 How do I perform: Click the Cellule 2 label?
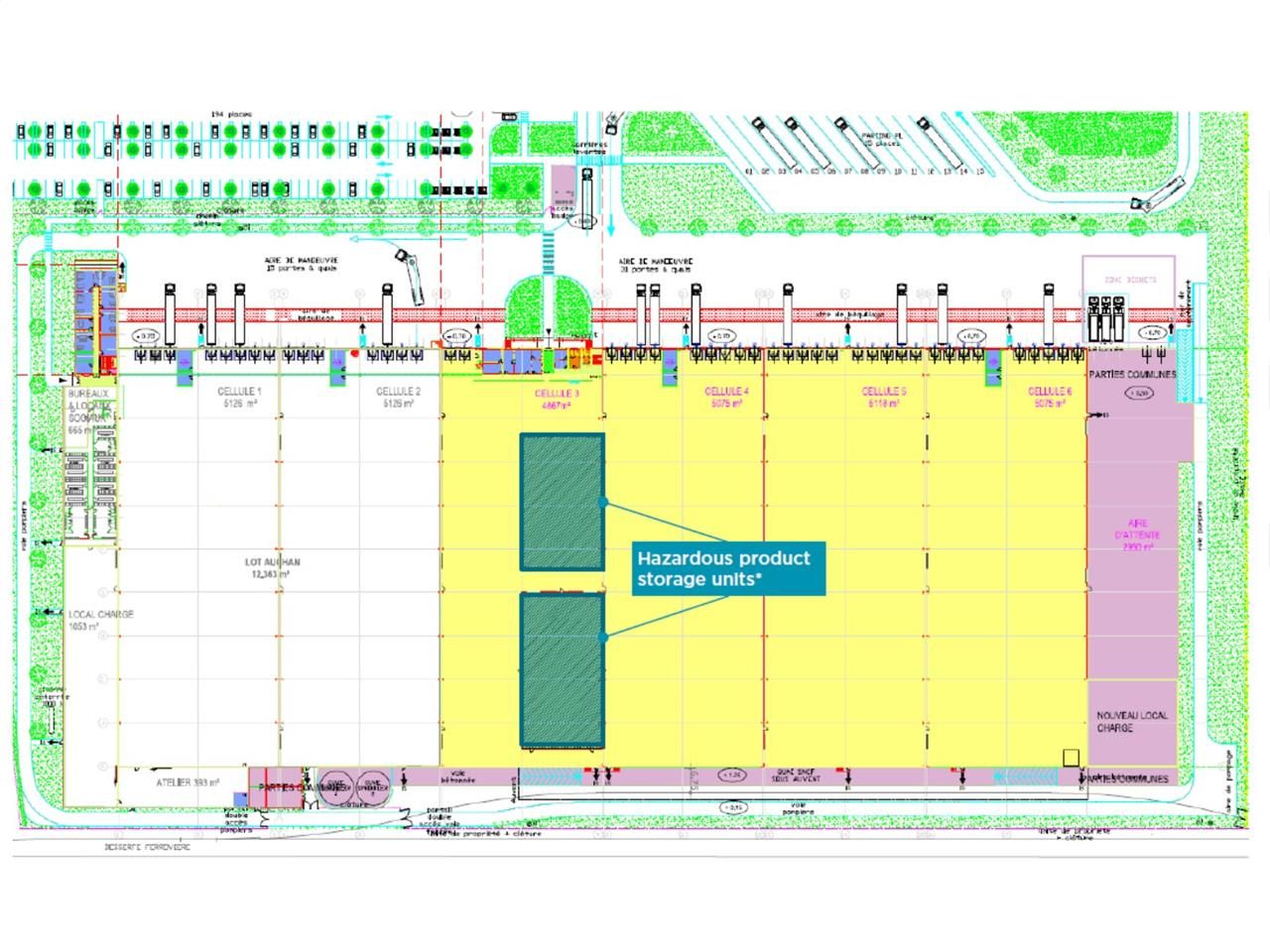pos(398,398)
